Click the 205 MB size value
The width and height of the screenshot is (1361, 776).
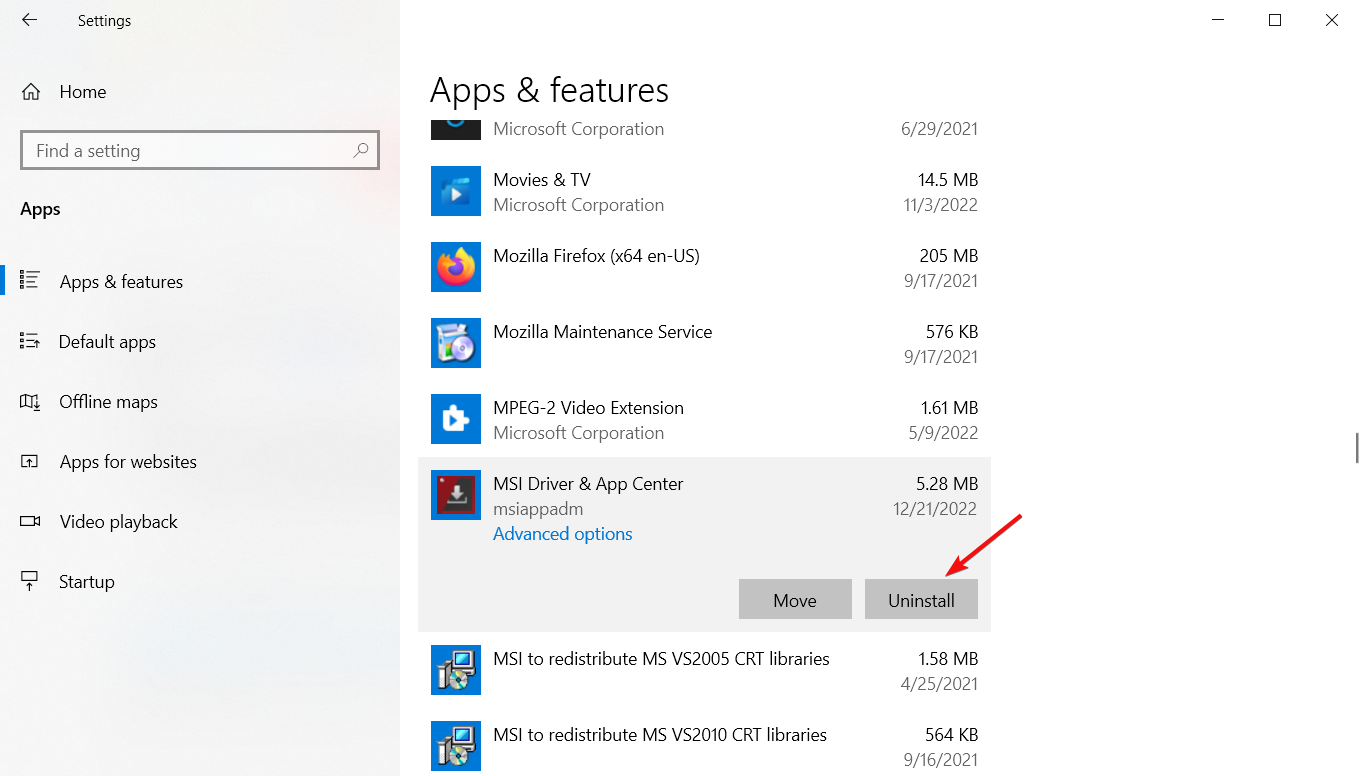[948, 256]
